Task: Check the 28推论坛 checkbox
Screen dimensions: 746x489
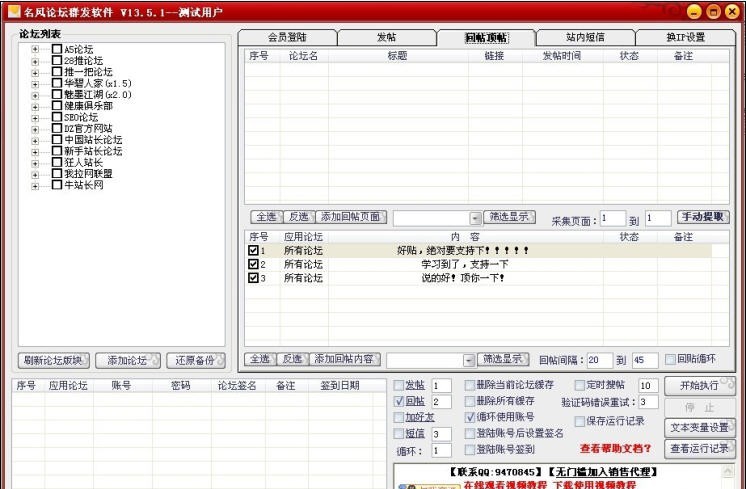Action: tap(57, 60)
